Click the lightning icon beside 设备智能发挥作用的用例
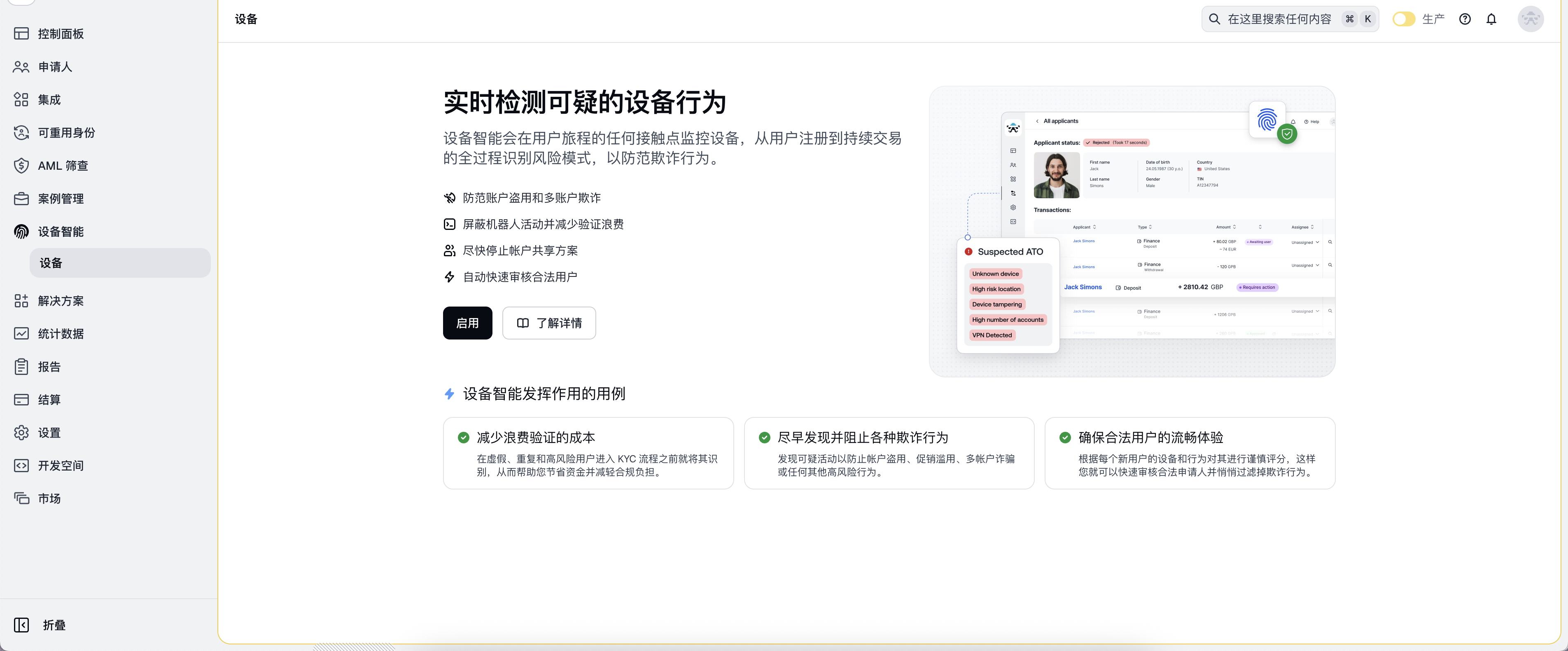The height and width of the screenshot is (651, 1568). click(449, 394)
